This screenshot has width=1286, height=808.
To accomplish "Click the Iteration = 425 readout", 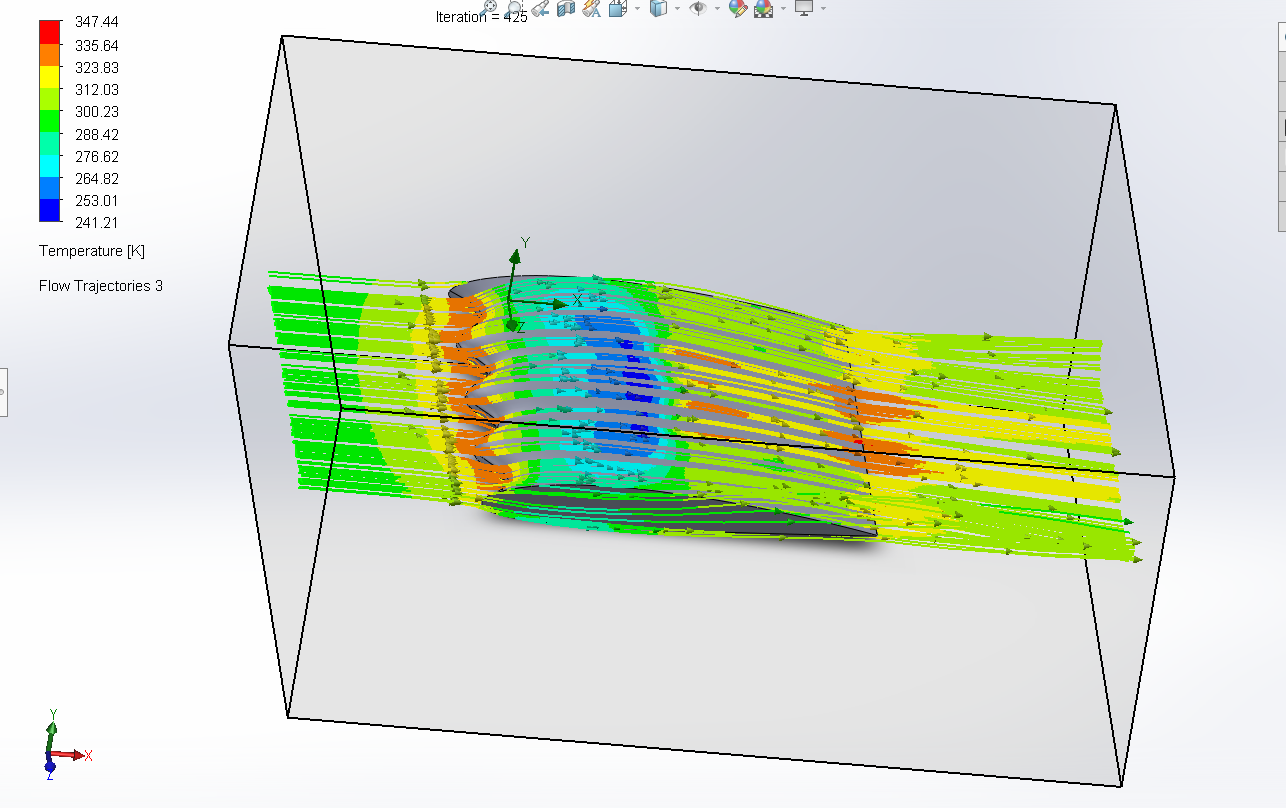I will pos(482,17).
